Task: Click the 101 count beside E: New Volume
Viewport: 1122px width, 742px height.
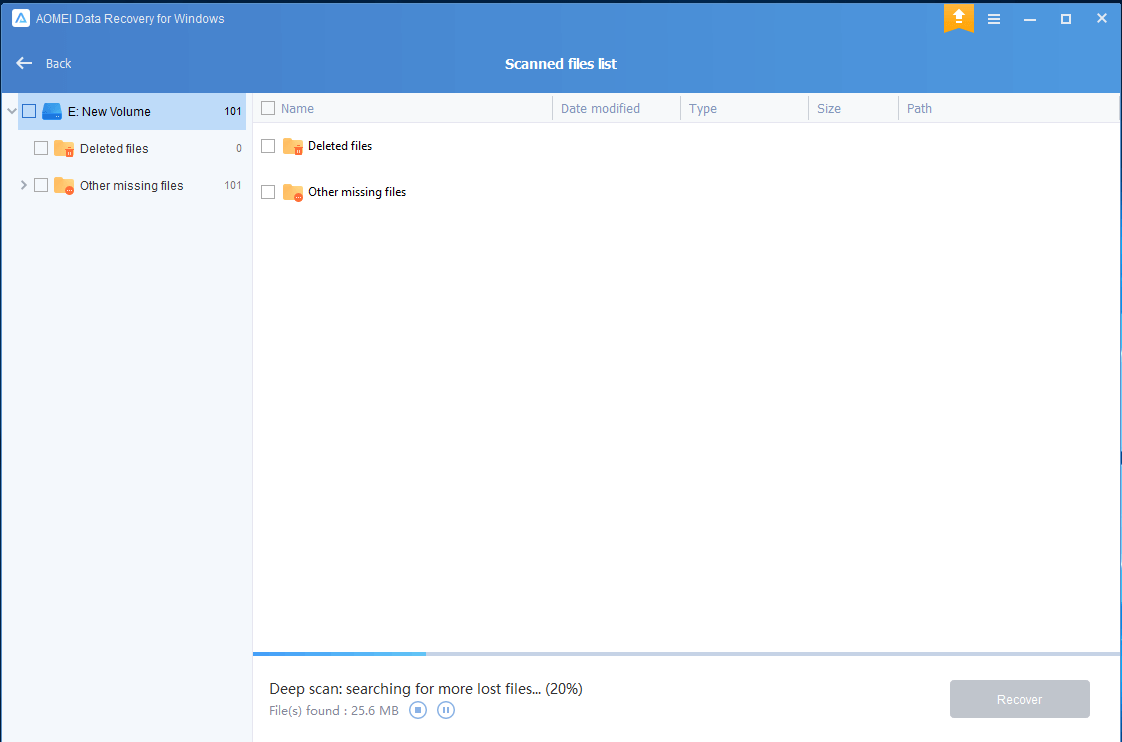Action: [x=233, y=112]
